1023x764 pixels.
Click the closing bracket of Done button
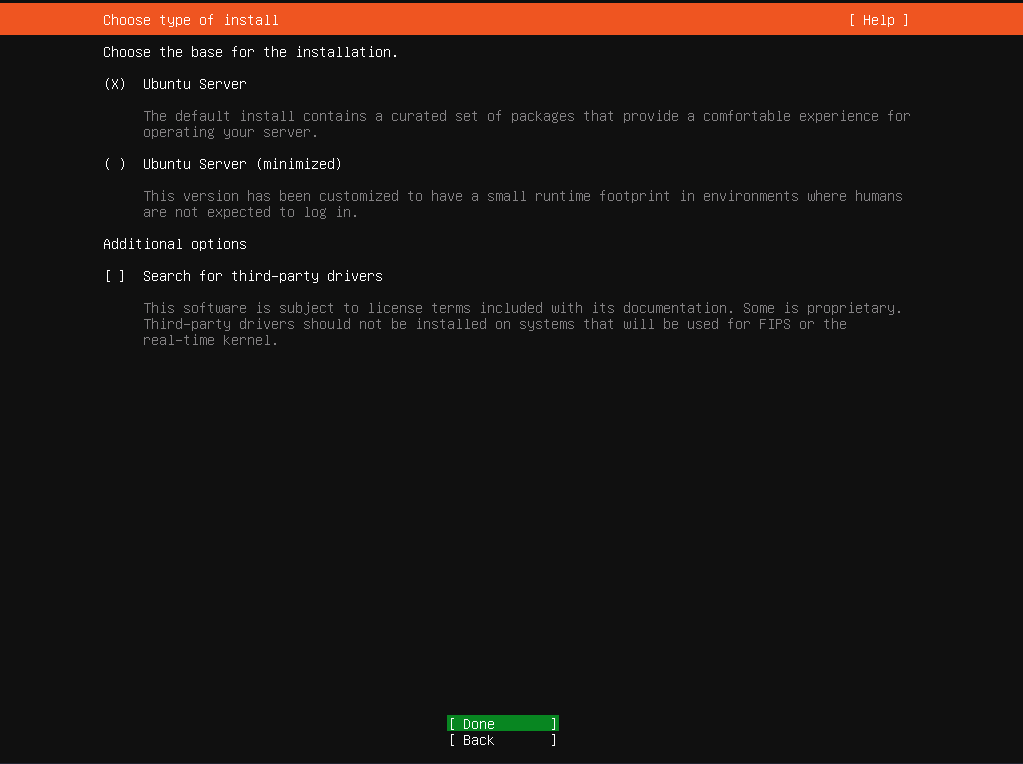pyautogui.click(x=554, y=724)
